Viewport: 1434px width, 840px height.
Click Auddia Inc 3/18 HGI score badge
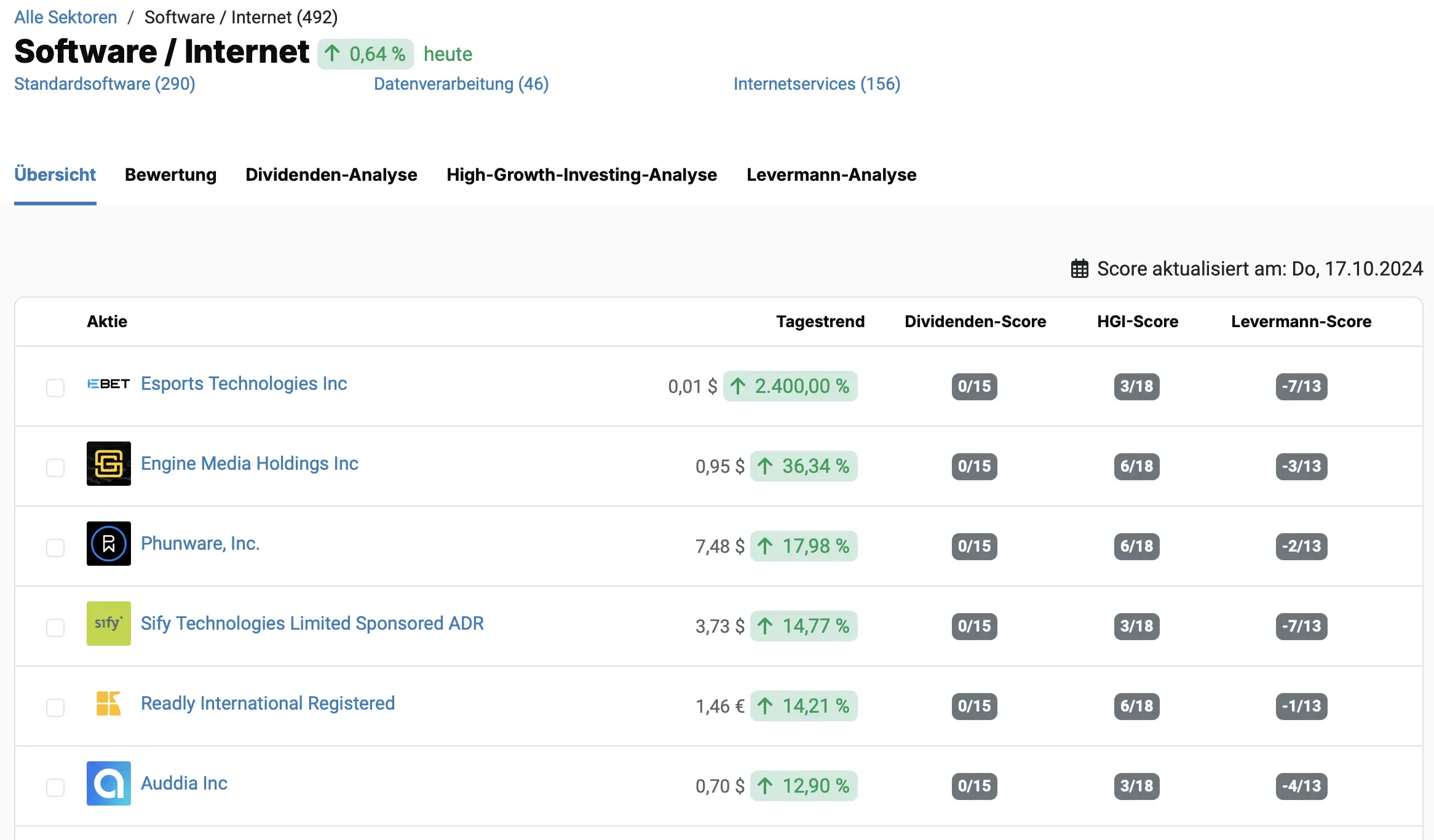[1137, 787]
